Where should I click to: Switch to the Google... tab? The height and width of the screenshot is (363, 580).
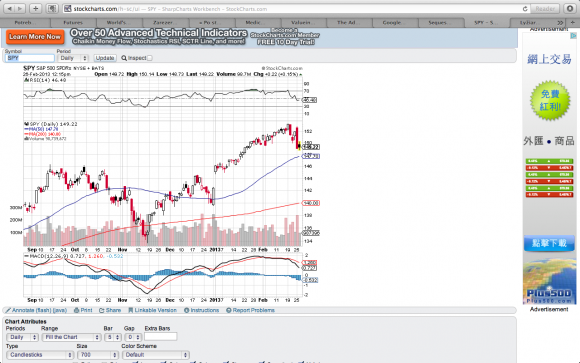tap(394, 23)
